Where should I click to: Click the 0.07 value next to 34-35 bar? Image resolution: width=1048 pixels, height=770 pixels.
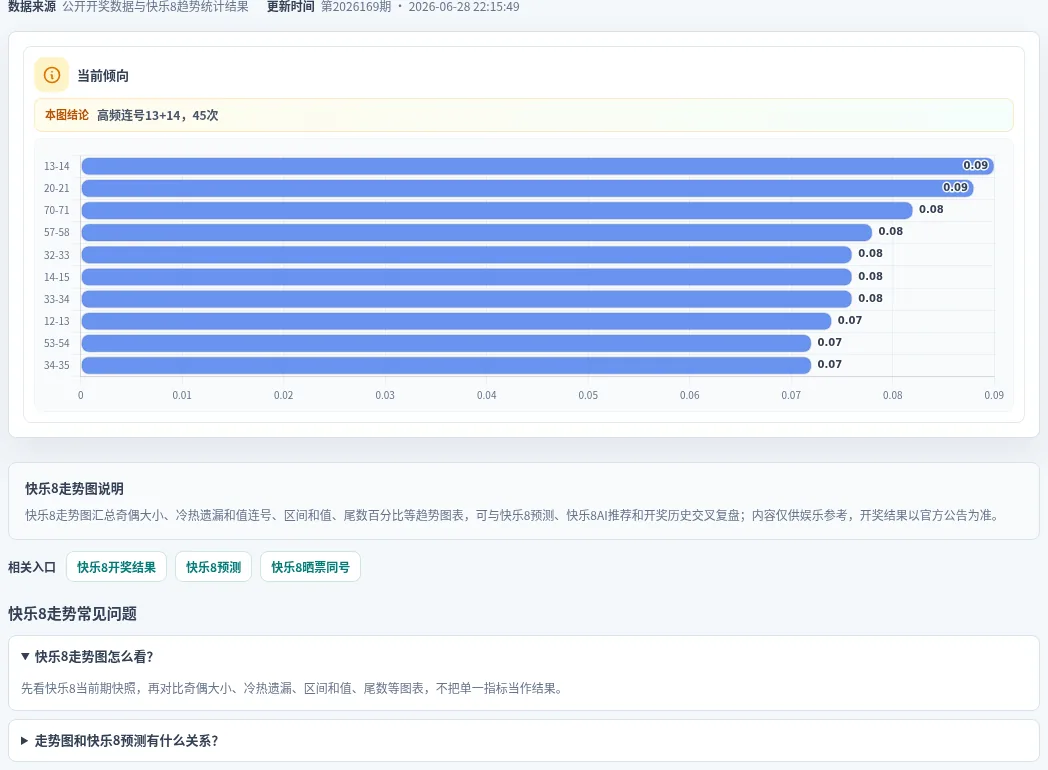(x=829, y=364)
